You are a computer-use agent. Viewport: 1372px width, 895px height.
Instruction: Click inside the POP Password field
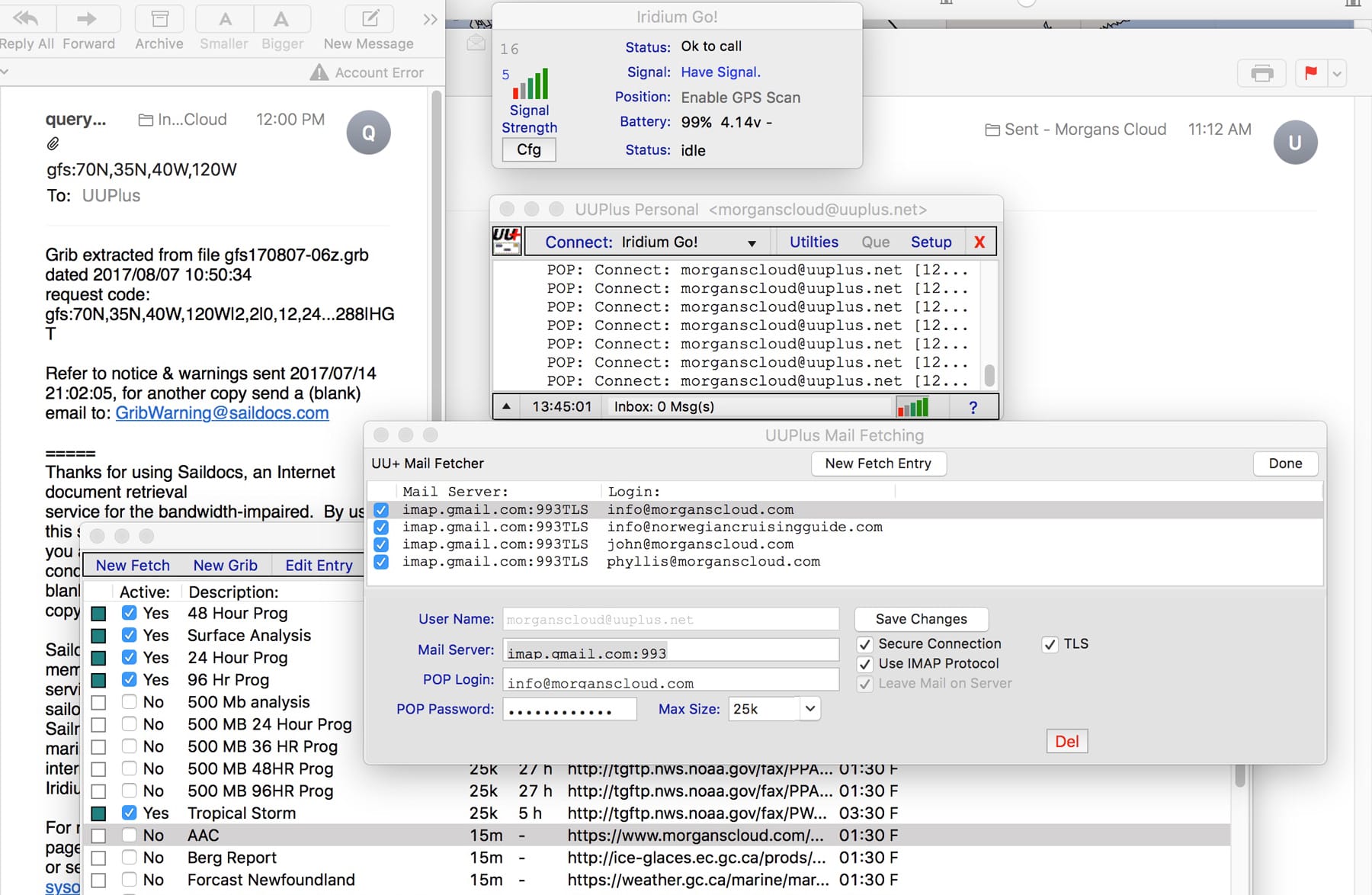coord(569,709)
